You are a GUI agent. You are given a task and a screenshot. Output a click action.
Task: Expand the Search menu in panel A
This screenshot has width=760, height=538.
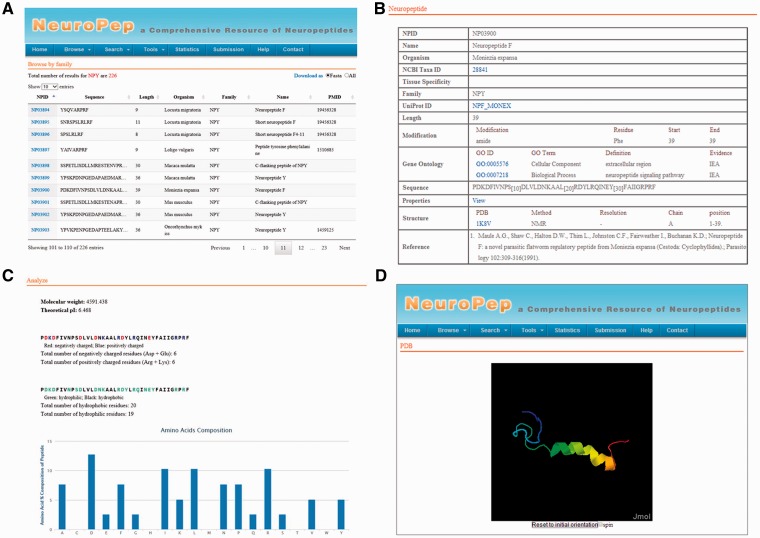pos(117,49)
